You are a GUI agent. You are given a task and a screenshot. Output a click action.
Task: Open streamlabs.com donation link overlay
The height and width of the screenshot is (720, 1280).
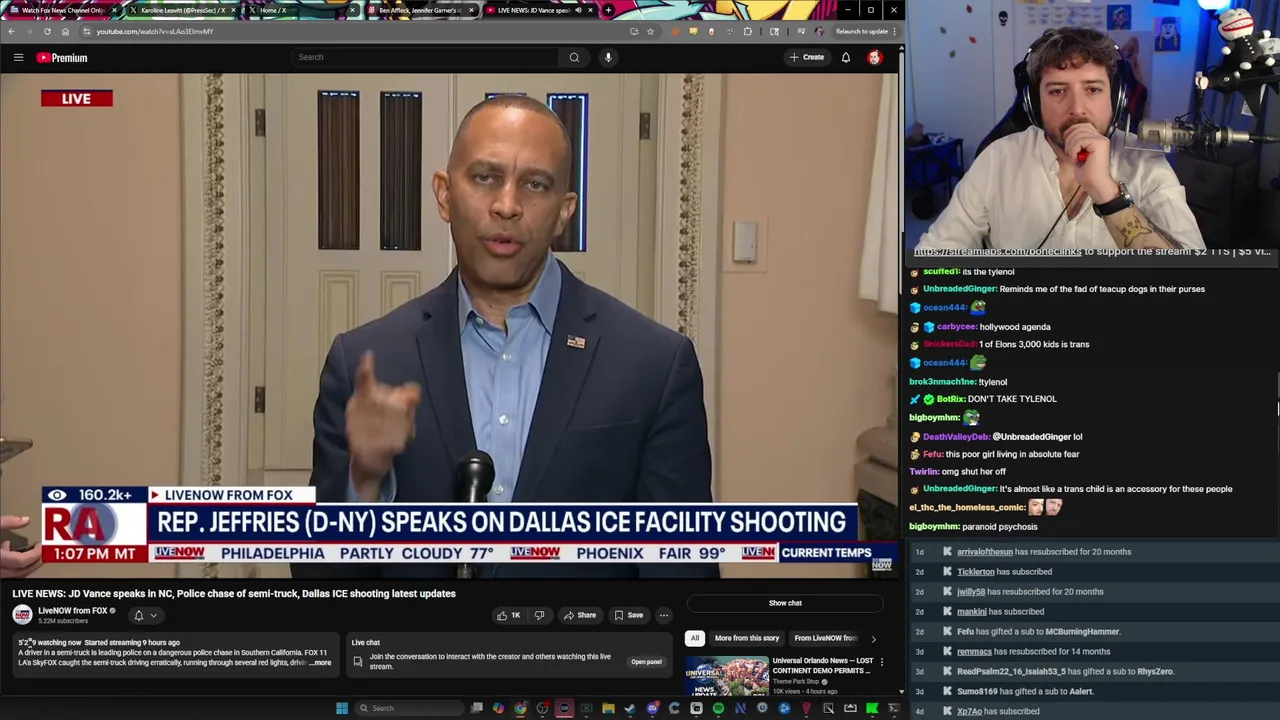click(997, 252)
